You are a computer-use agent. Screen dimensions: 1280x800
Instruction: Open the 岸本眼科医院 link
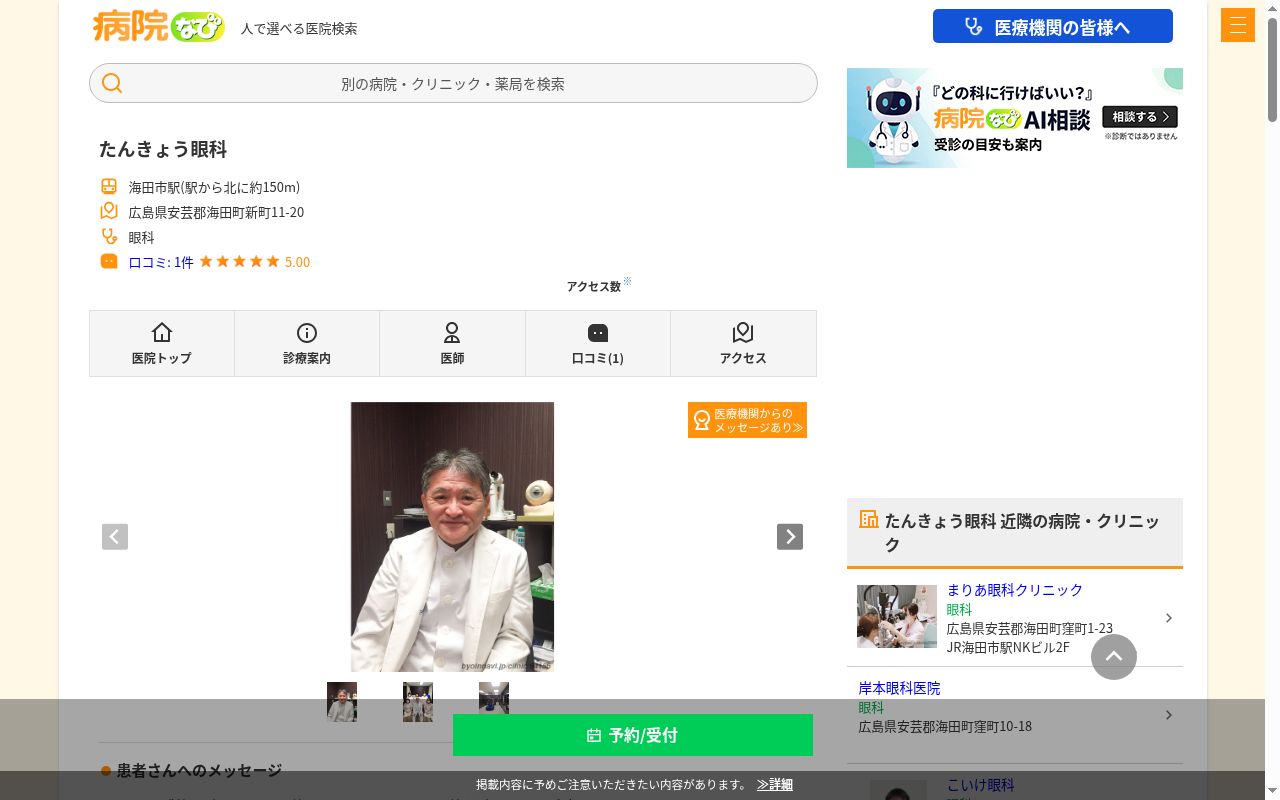pos(899,688)
